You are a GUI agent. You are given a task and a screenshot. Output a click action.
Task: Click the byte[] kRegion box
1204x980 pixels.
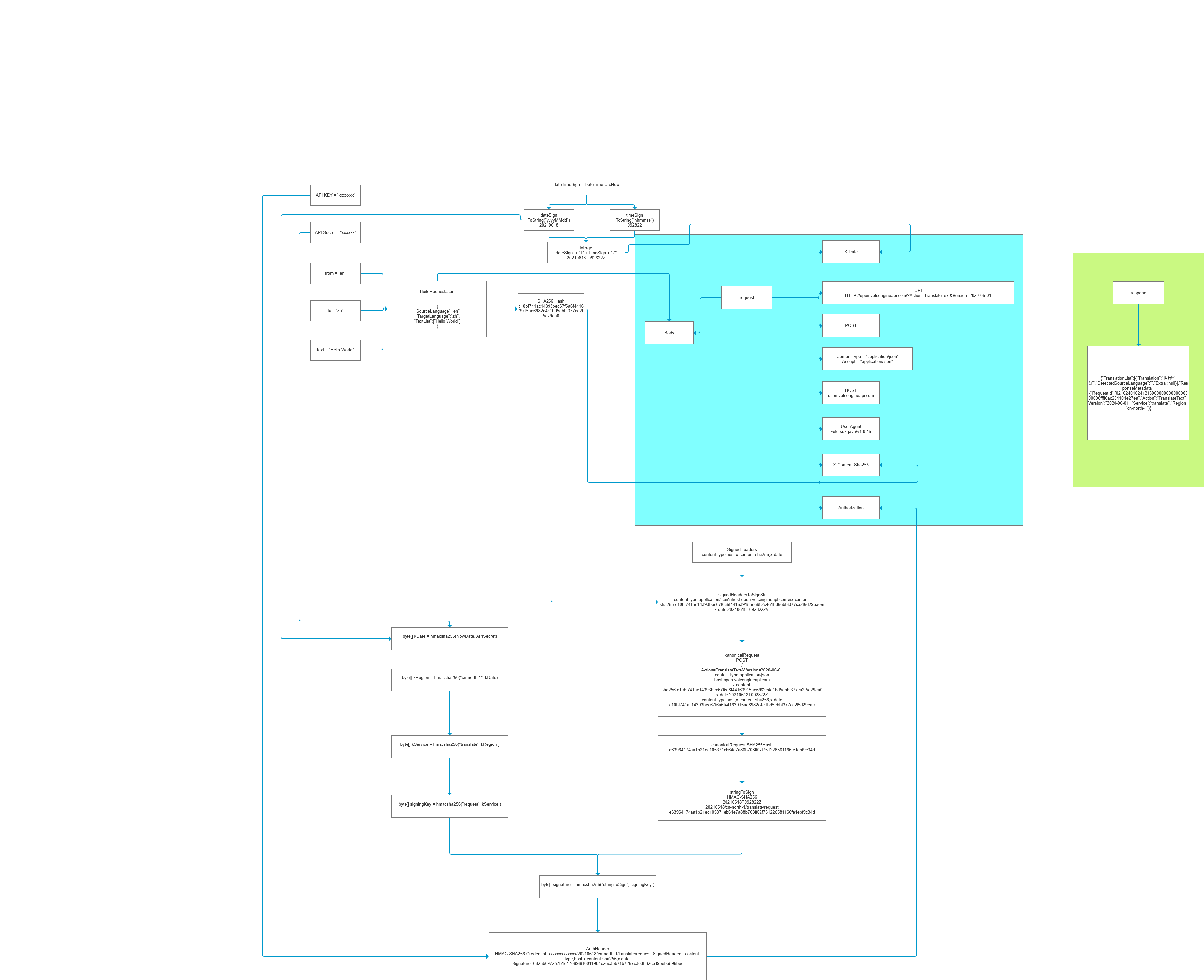pos(450,680)
